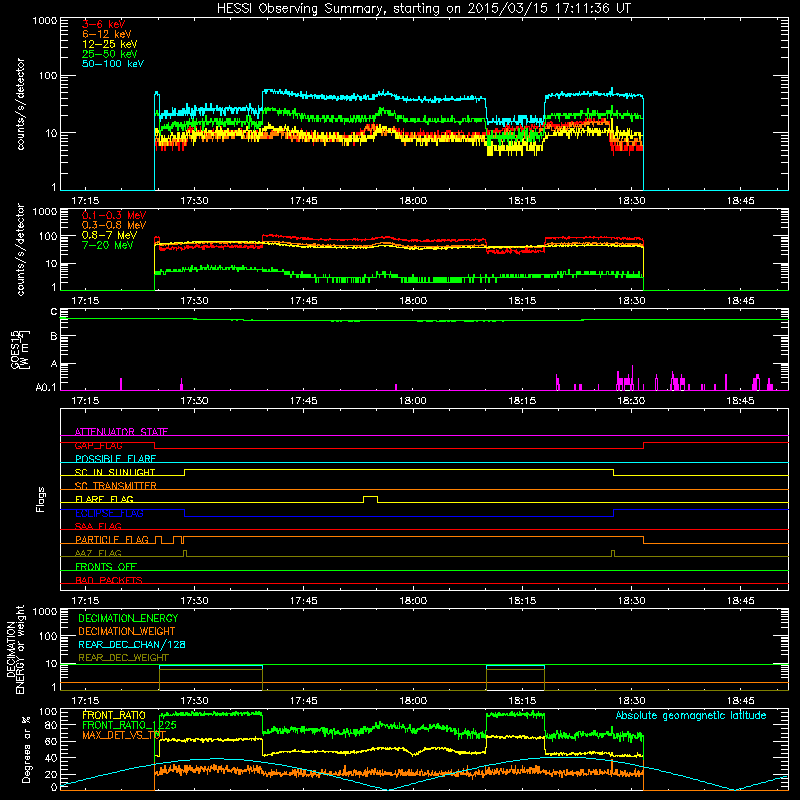
Task: Click the REAR_DEC_CHAN/128 legend entry
Action: pos(132,644)
